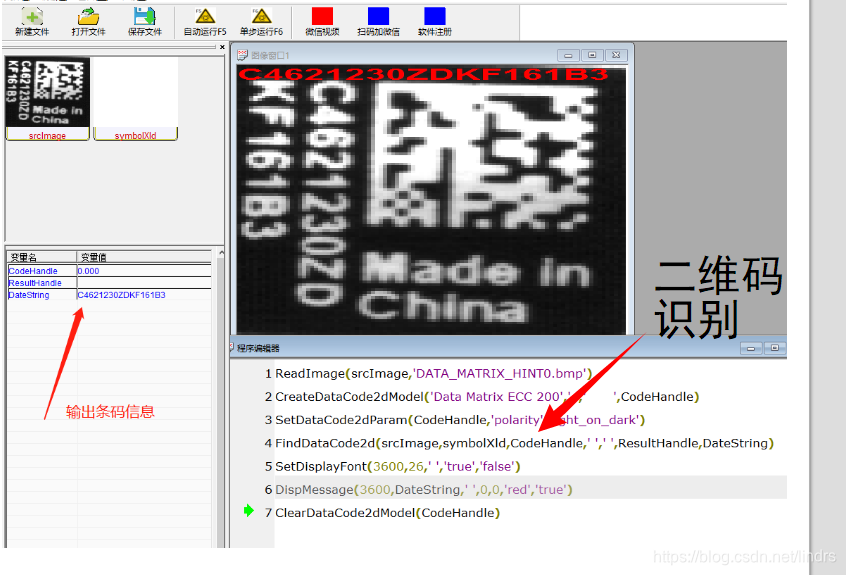Select the srcImage thumbnail
846x575 pixels.
coord(47,99)
